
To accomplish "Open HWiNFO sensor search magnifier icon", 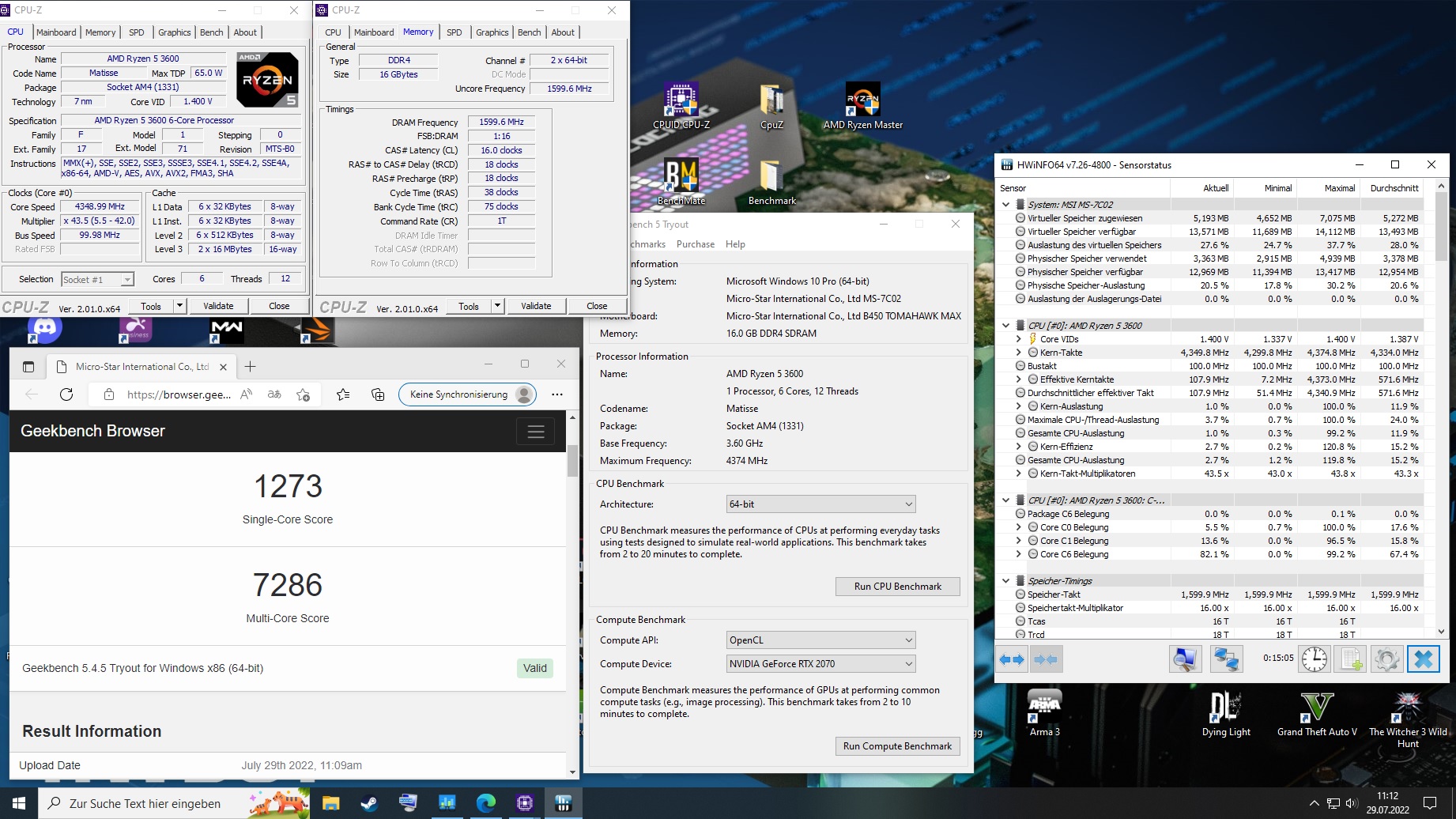I will (1185, 659).
